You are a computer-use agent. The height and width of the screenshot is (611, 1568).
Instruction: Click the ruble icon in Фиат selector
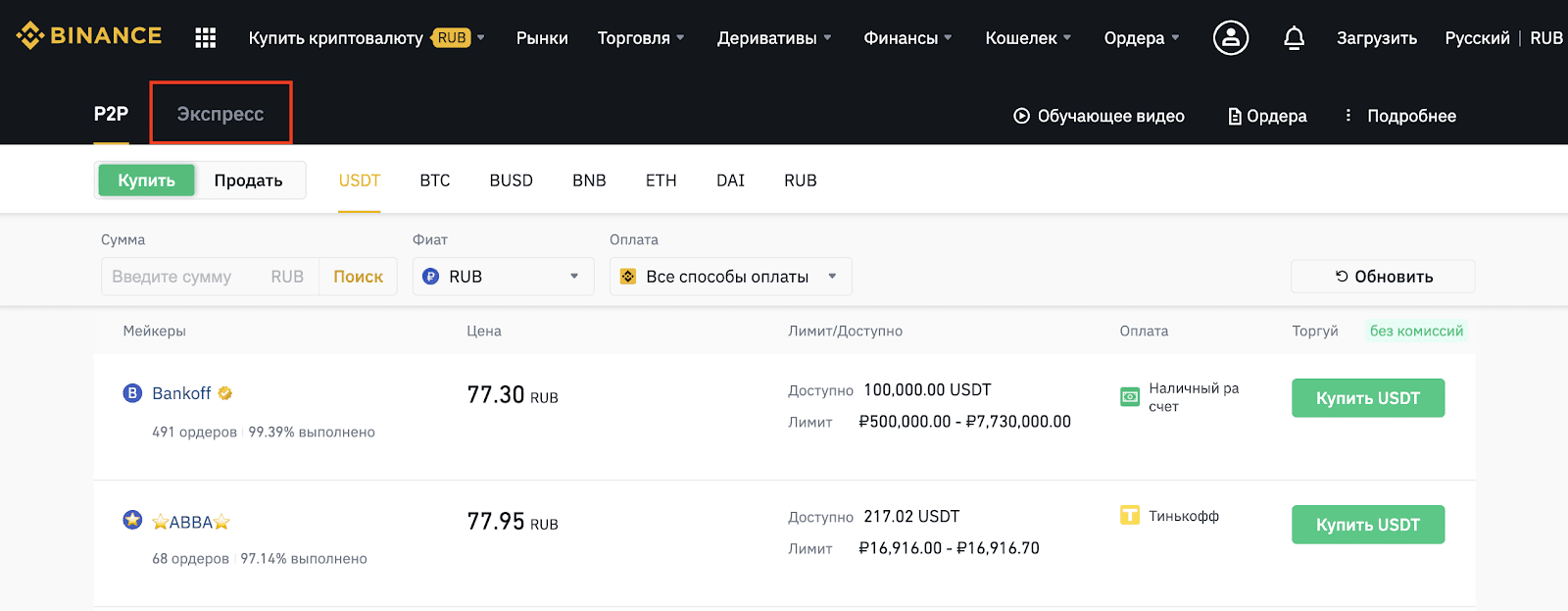point(430,277)
